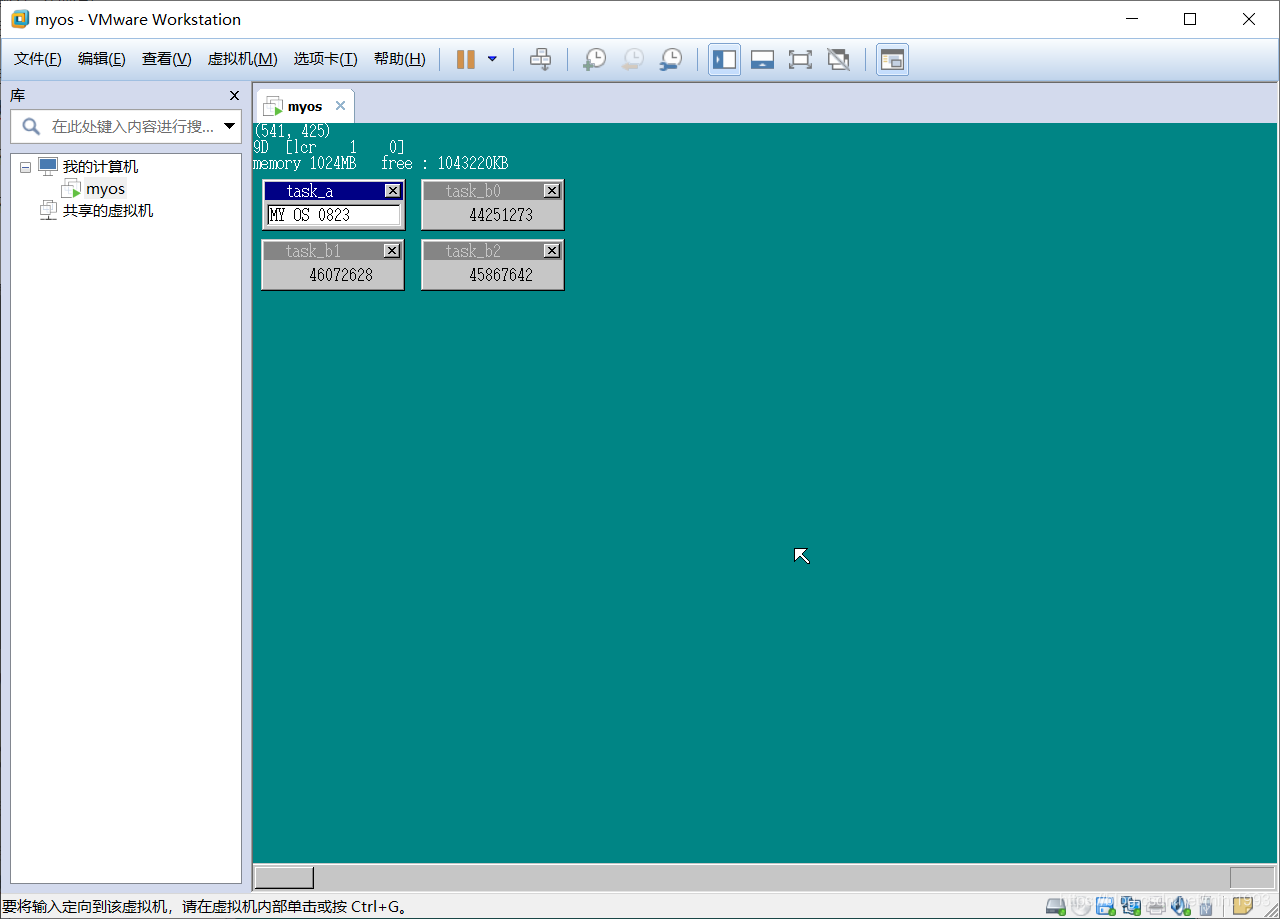Close the 库 library panel
This screenshot has width=1280, height=919.
click(x=234, y=96)
